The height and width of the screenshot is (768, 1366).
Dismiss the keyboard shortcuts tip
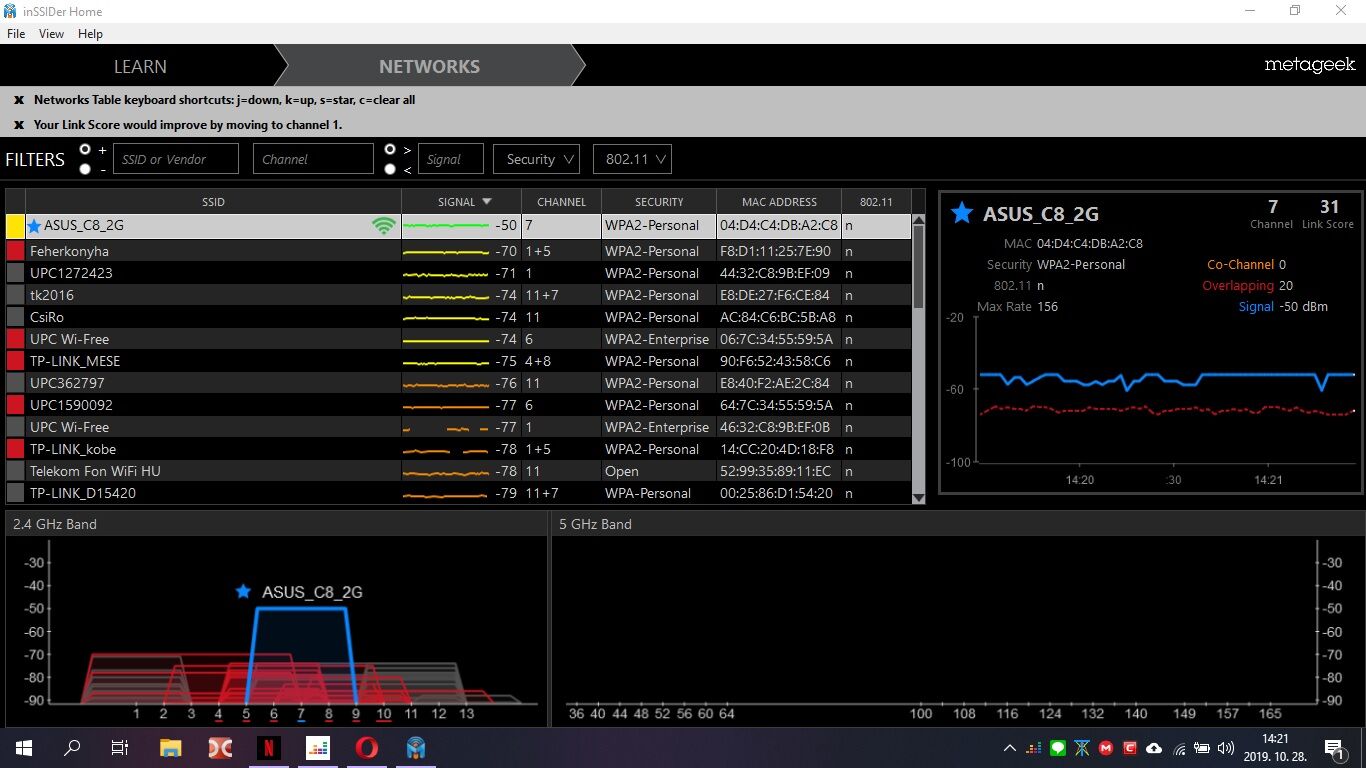(19, 100)
